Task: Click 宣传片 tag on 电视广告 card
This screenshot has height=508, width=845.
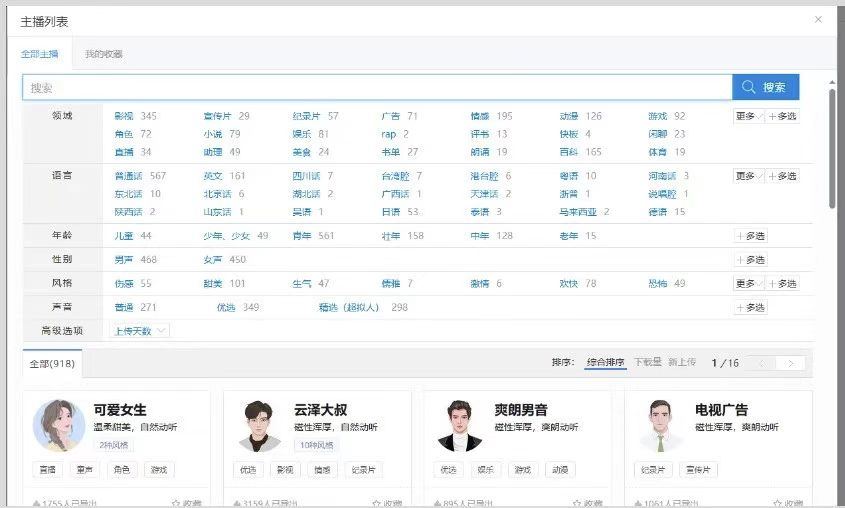Action: point(698,470)
